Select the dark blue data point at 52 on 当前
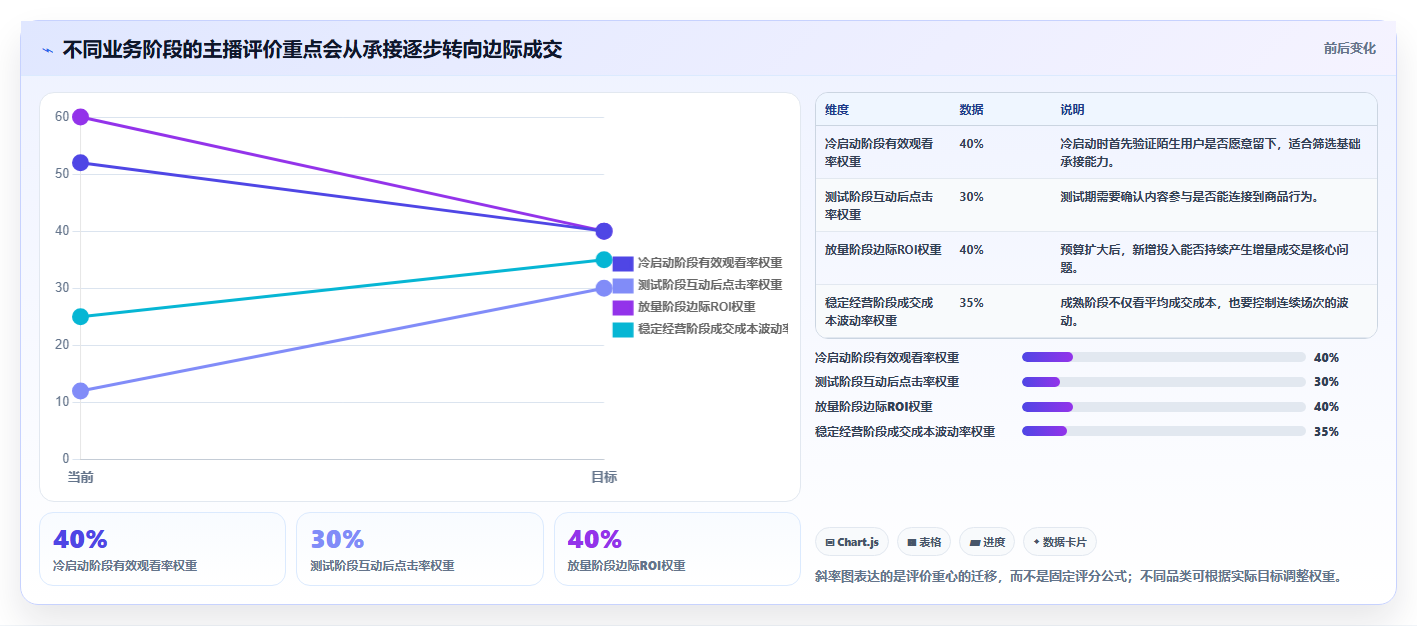The height and width of the screenshot is (626, 1417). coord(81,163)
